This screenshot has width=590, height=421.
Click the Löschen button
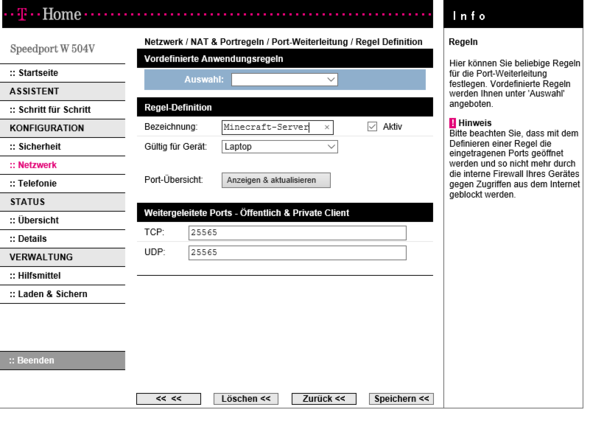[246, 399]
